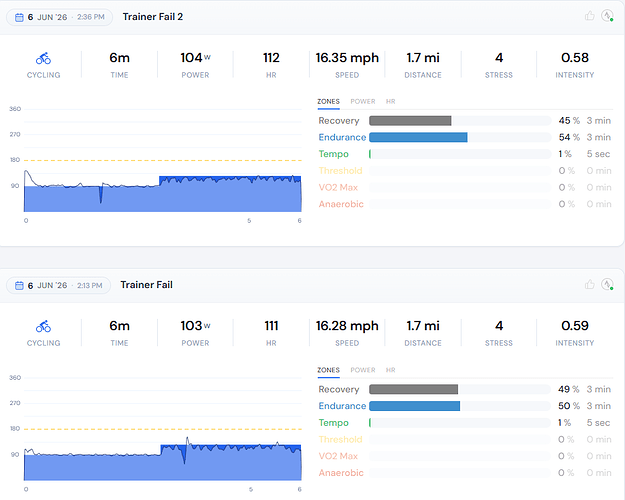Click the 16.28 mph speed value
This screenshot has height=500, width=625.
click(x=347, y=326)
